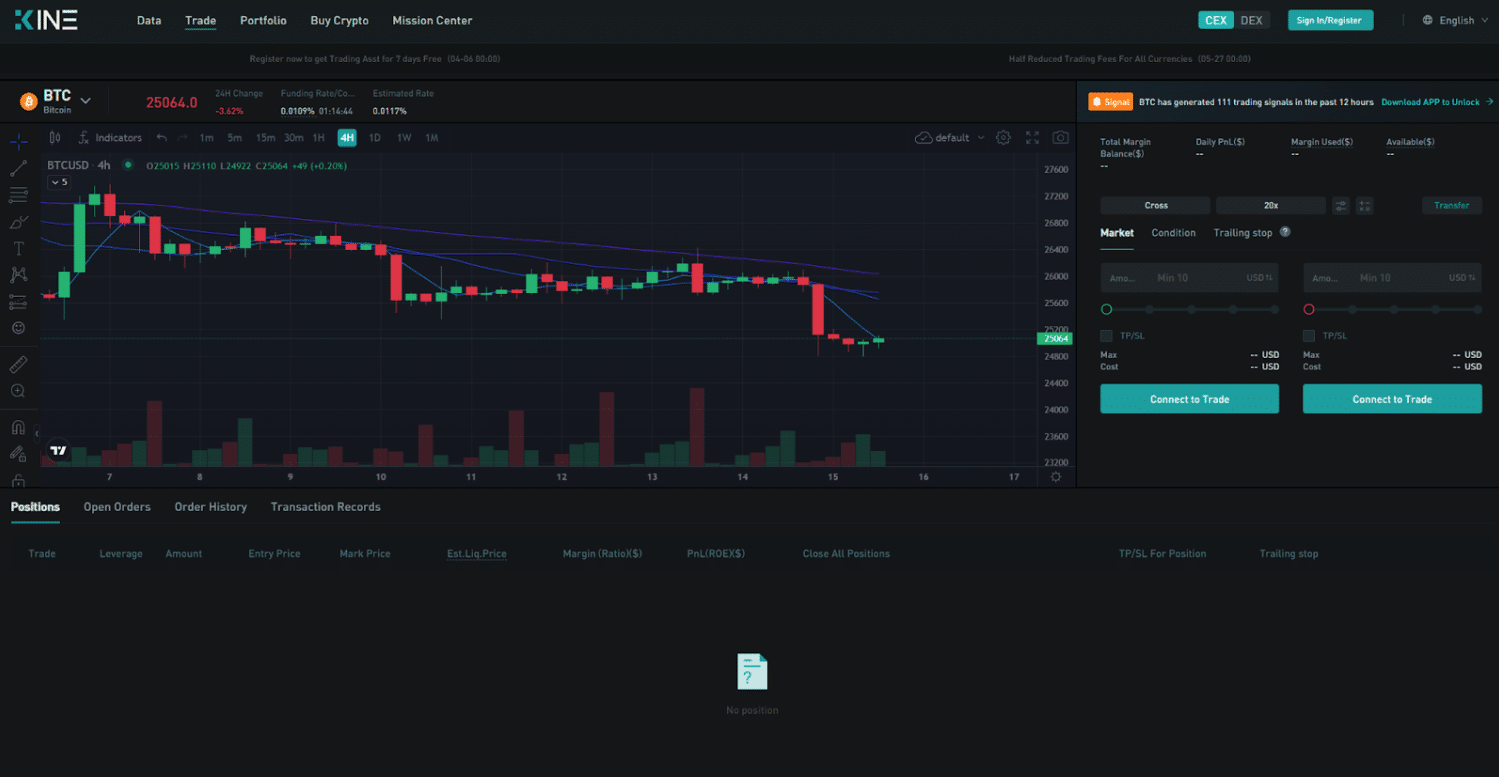
Task: Set chart interval to 1D
Action: [x=375, y=138]
